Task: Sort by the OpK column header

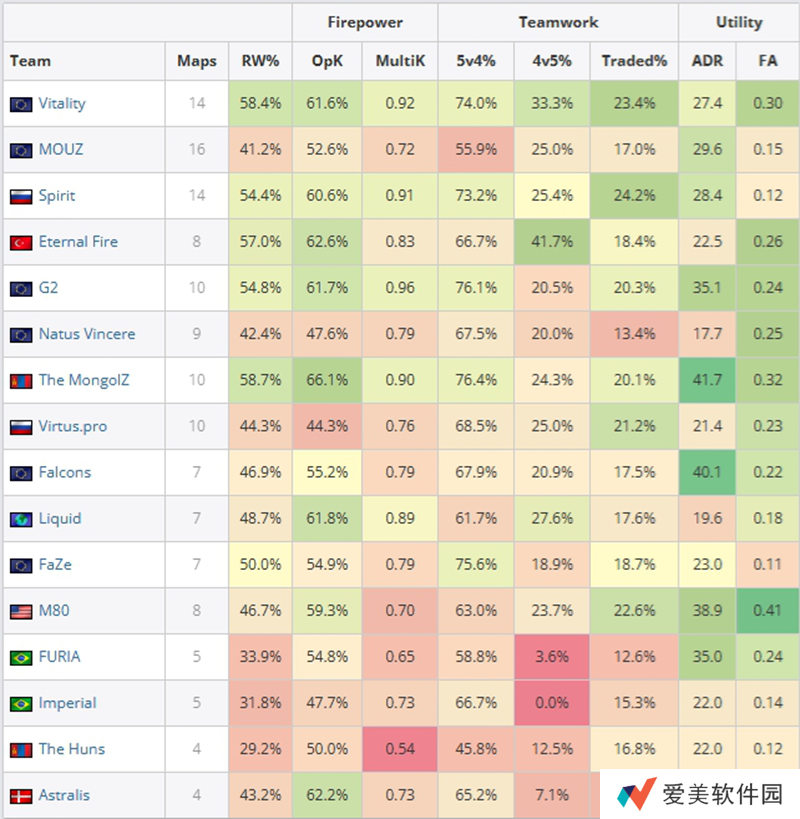Action: (327, 61)
